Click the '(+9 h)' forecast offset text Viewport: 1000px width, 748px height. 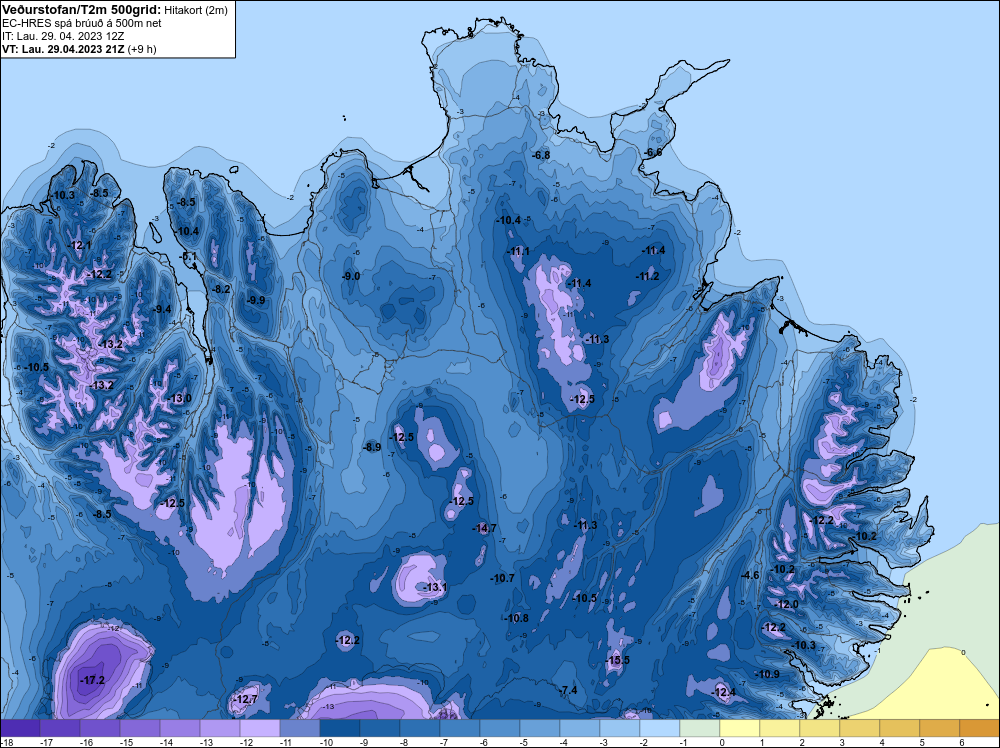click(x=142, y=49)
